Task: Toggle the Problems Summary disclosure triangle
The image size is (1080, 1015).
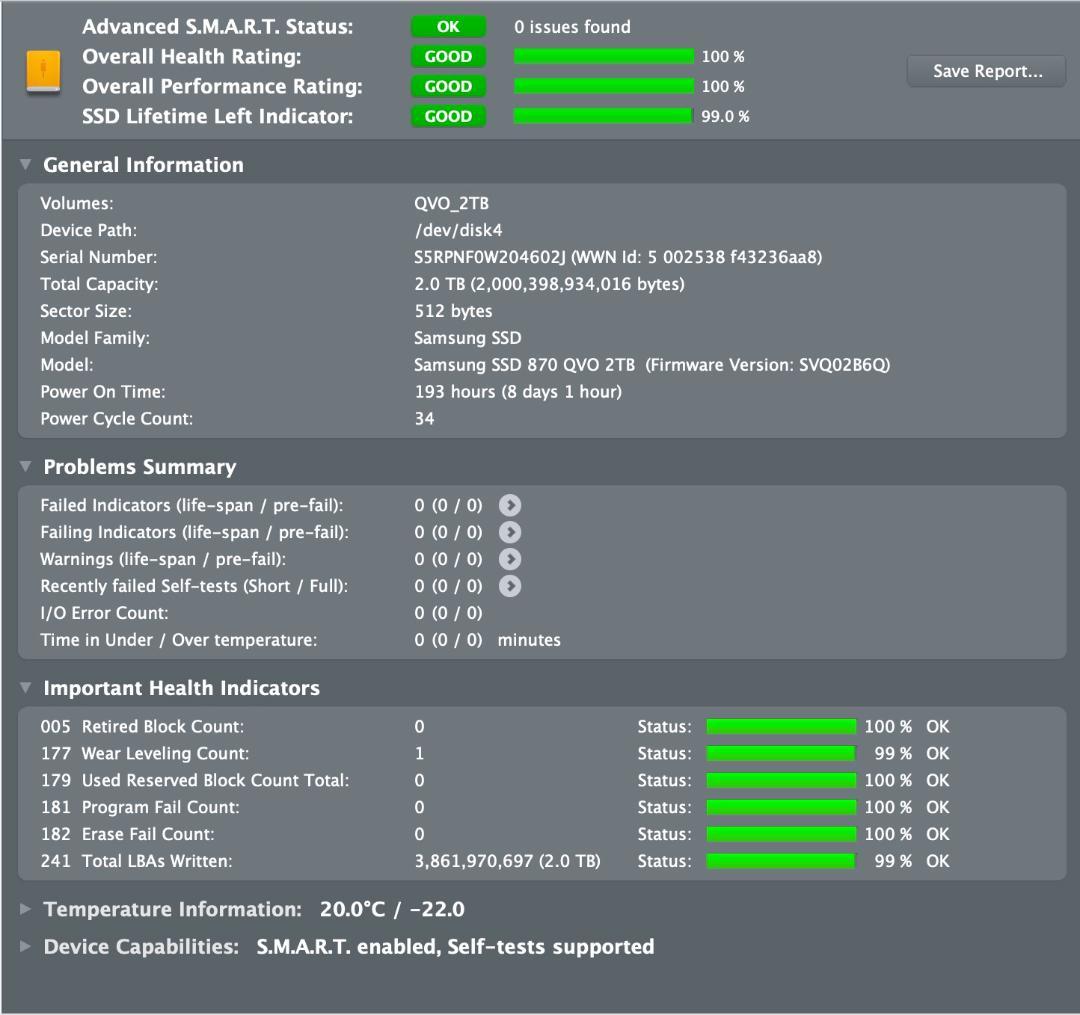Action: click(26, 466)
